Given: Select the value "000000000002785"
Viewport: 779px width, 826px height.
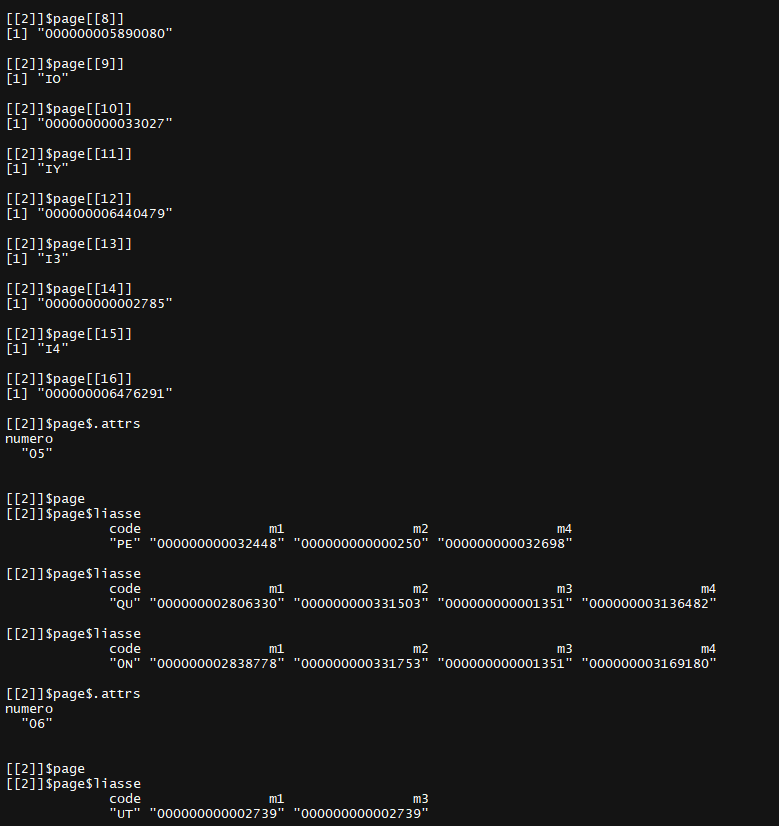Looking at the screenshot, I should [x=105, y=304].
